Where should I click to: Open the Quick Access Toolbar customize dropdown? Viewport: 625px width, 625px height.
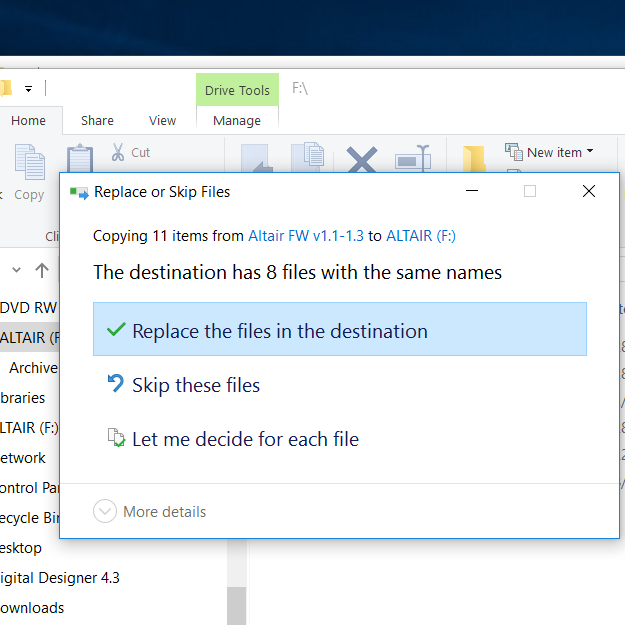pos(28,89)
